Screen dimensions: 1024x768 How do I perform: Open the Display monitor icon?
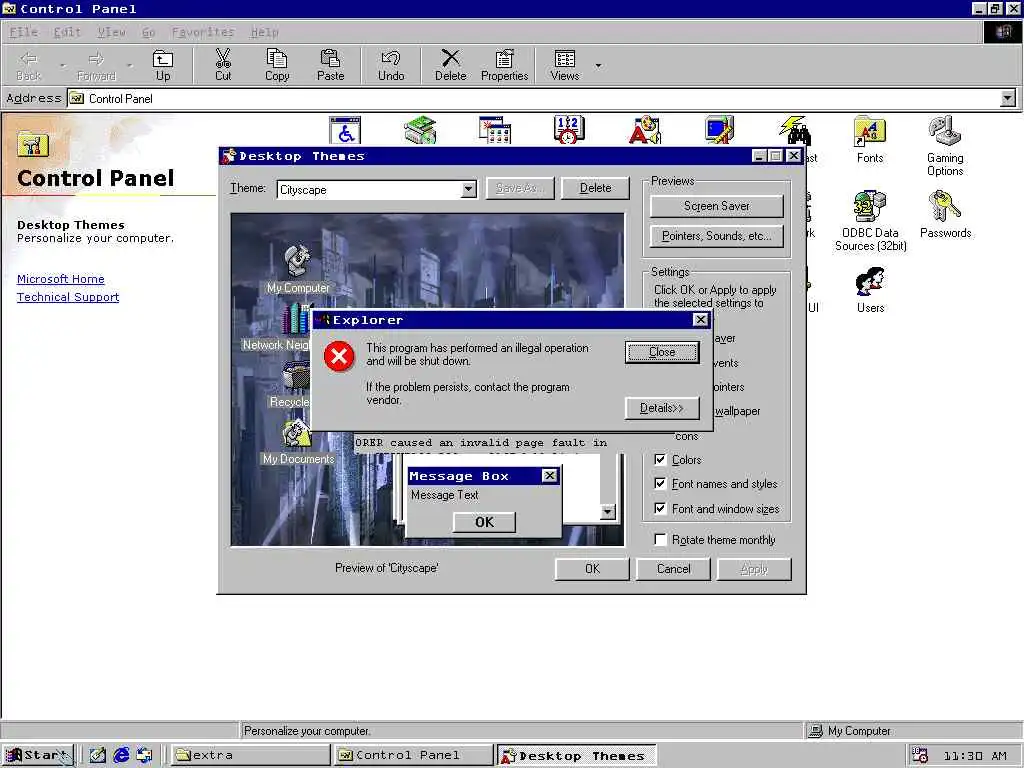pos(720,129)
